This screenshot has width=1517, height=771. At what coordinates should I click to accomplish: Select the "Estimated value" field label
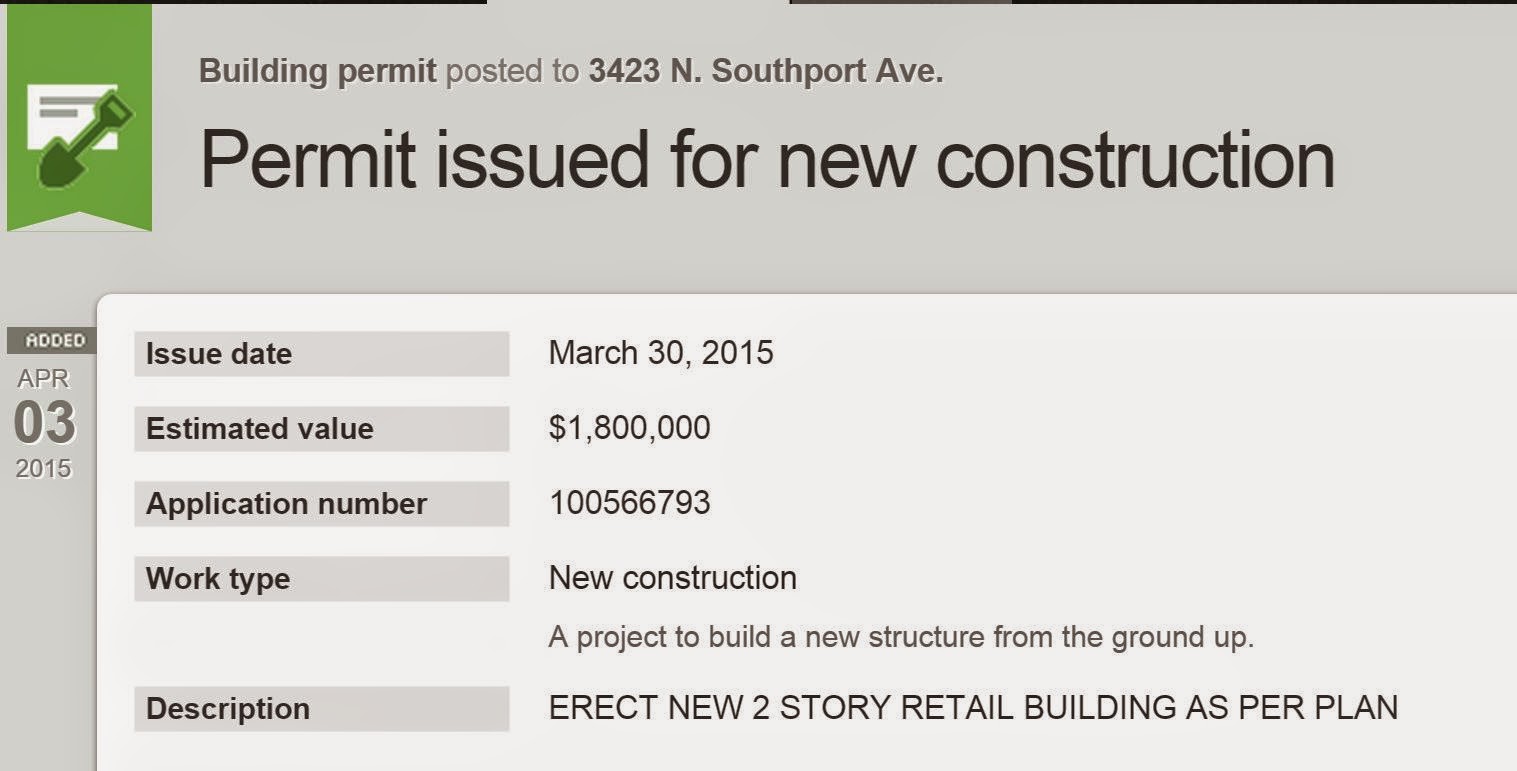[259, 429]
